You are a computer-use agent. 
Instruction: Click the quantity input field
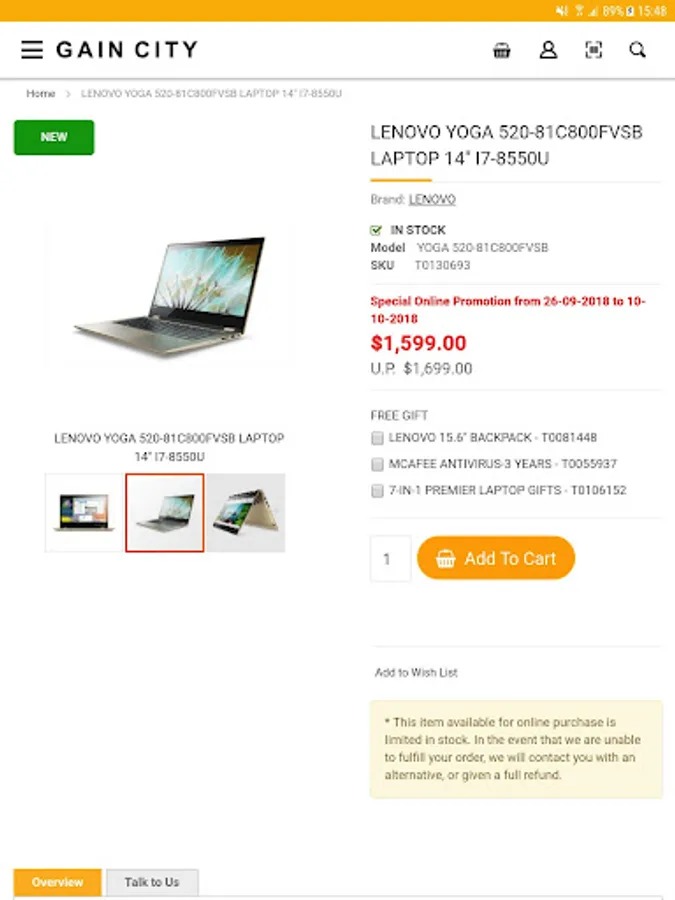pyautogui.click(x=390, y=558)
